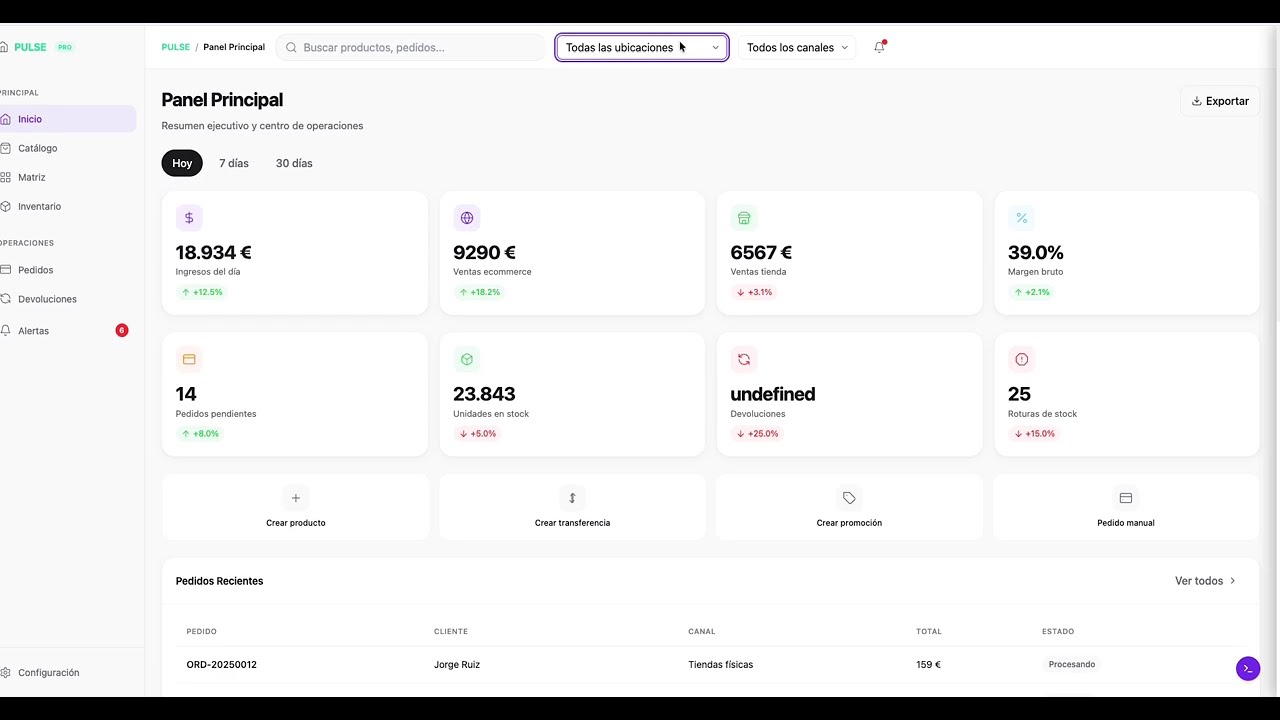Click the +15.0% Roturas change badge
The image size is (1280, 720).
(x=1035, y=434)
